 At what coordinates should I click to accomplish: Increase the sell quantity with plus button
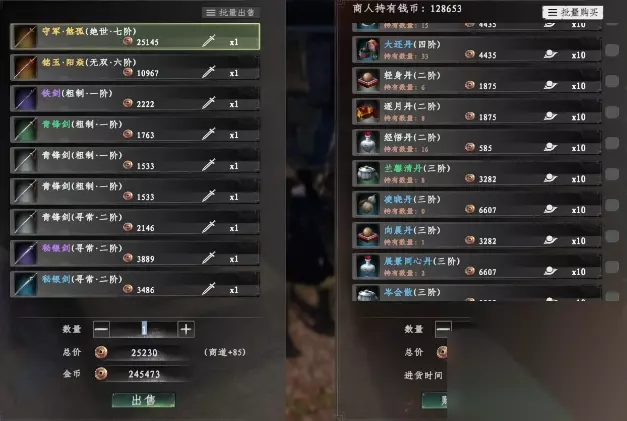tap(186, 329)
